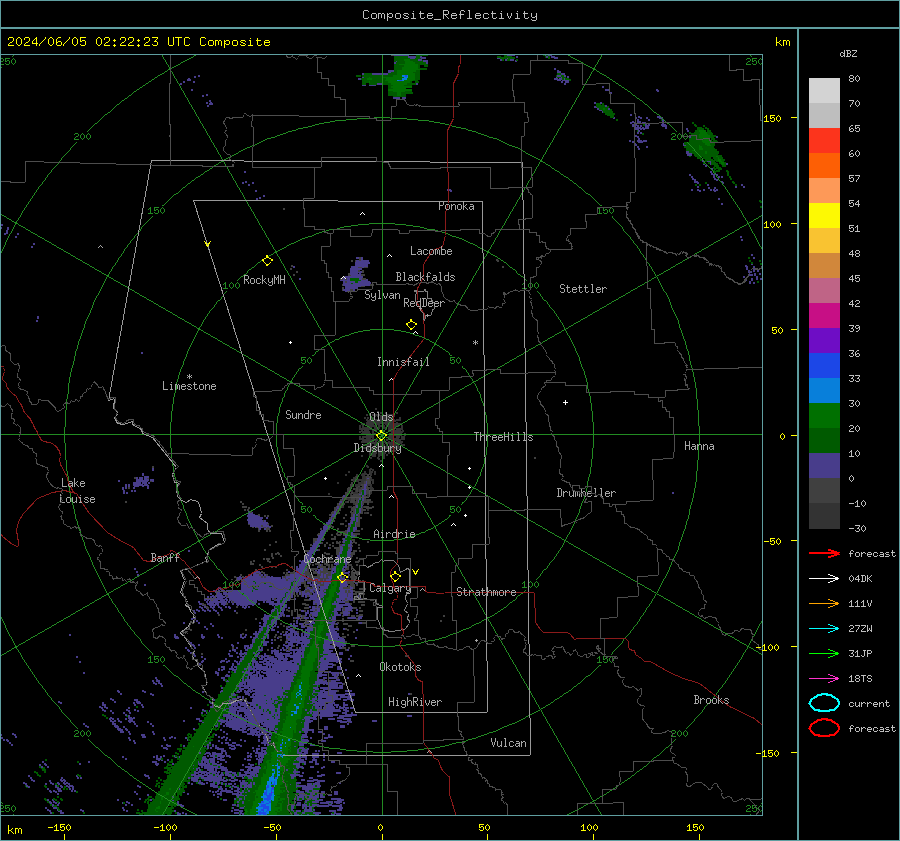Click the Olds label
The width and height of the screenshot is (900, 841).
(x=381, y=417)
